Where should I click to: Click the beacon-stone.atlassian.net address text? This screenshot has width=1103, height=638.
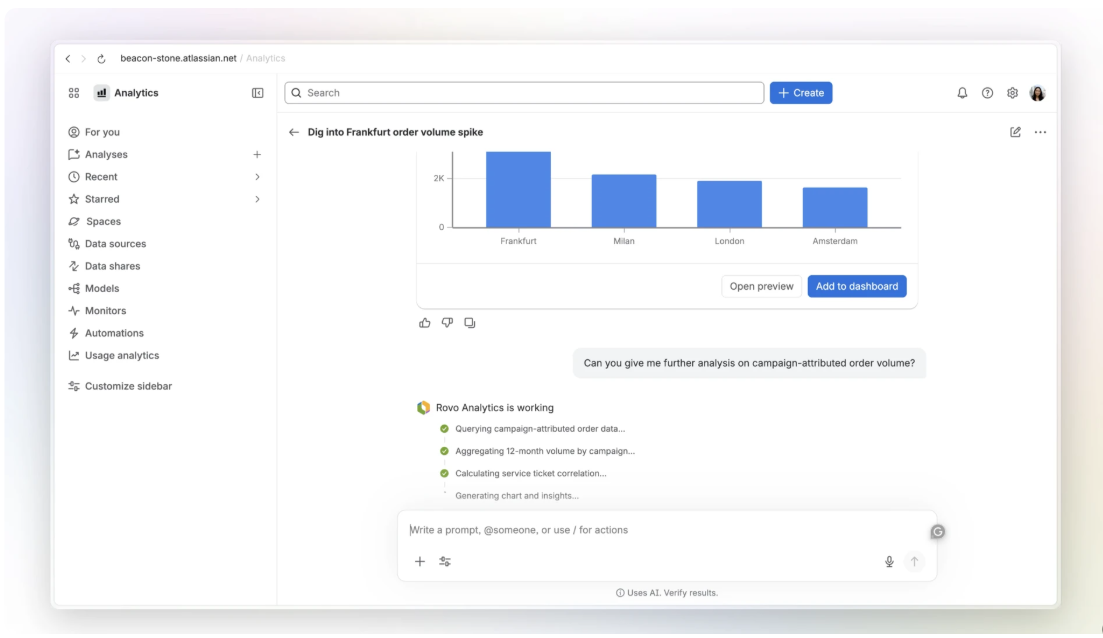click(x=178, y=58)
